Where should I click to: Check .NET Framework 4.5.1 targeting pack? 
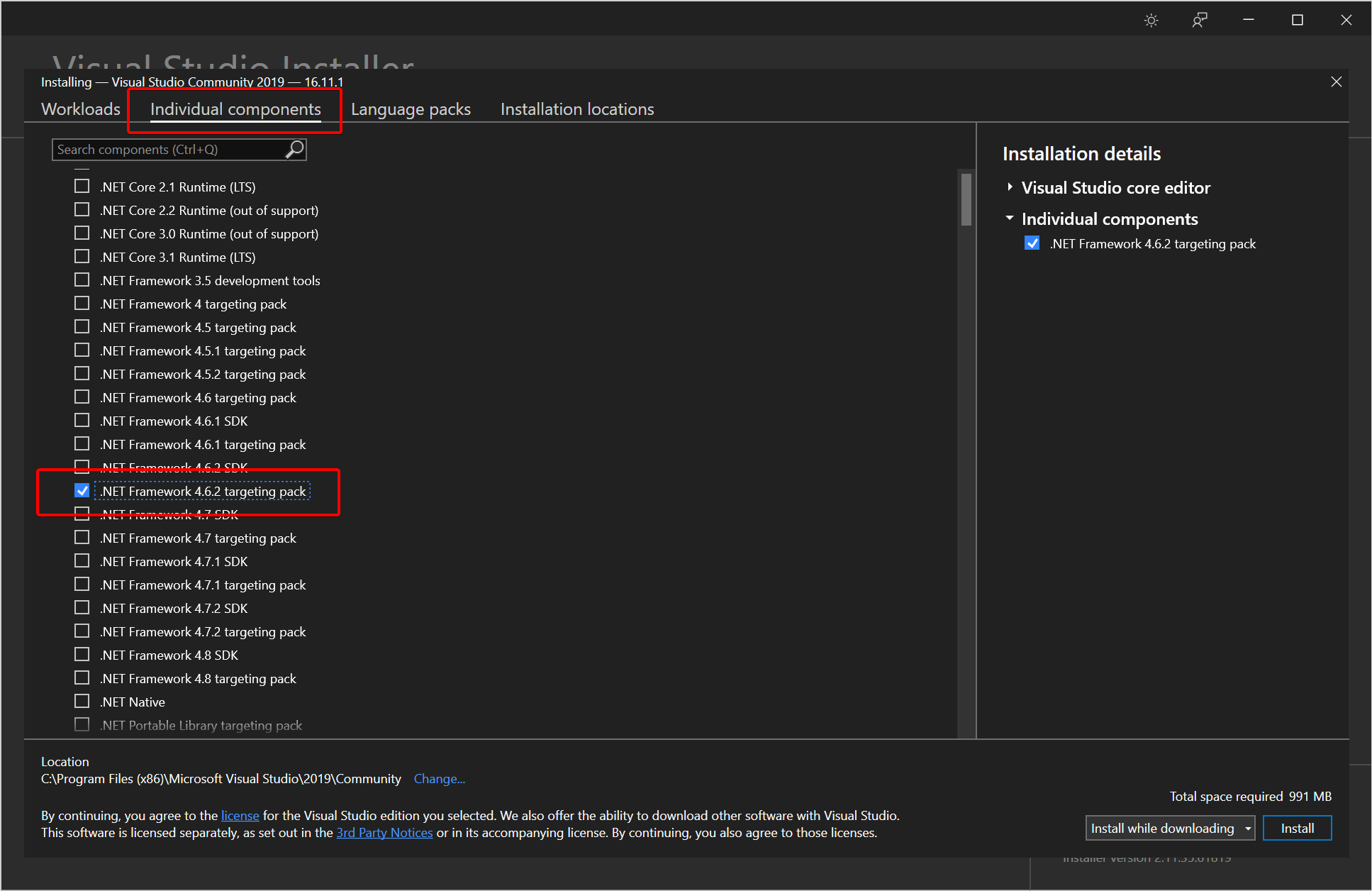tap(82, 350)
